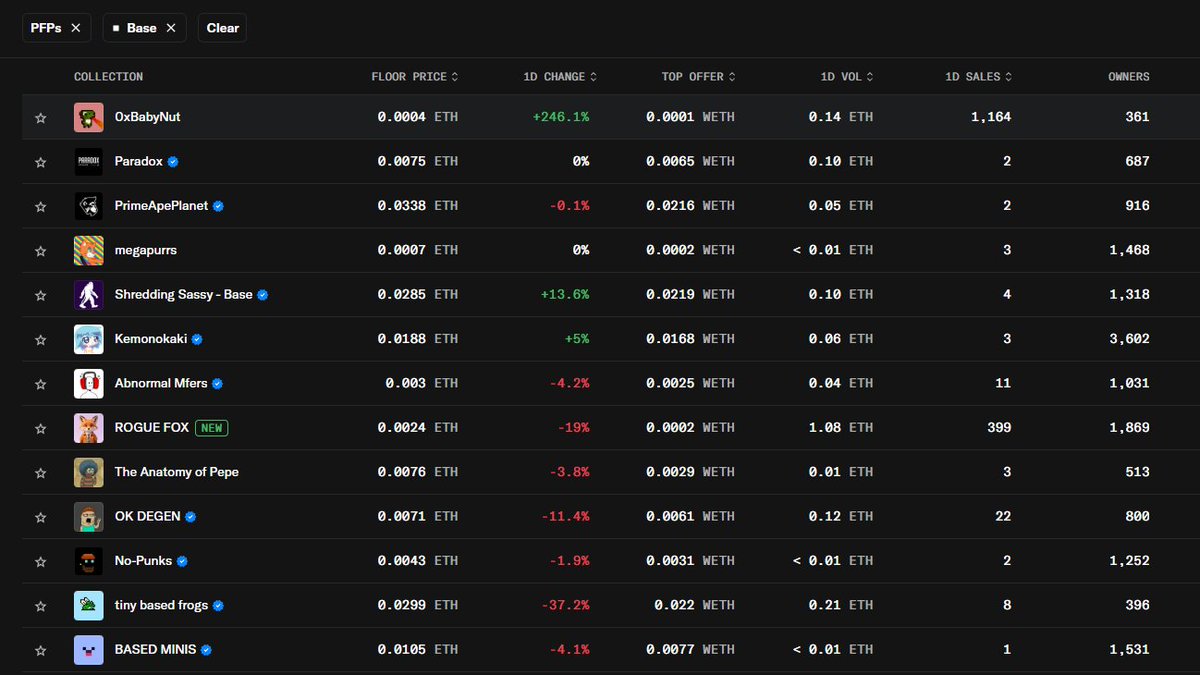Star the BASED MINIS collection
The width and height of the screenshot is (1200, 675).
tap(41, 651)
